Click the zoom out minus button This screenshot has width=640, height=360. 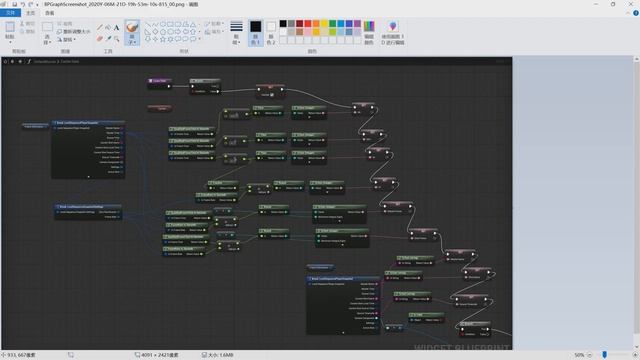(590, 355)
